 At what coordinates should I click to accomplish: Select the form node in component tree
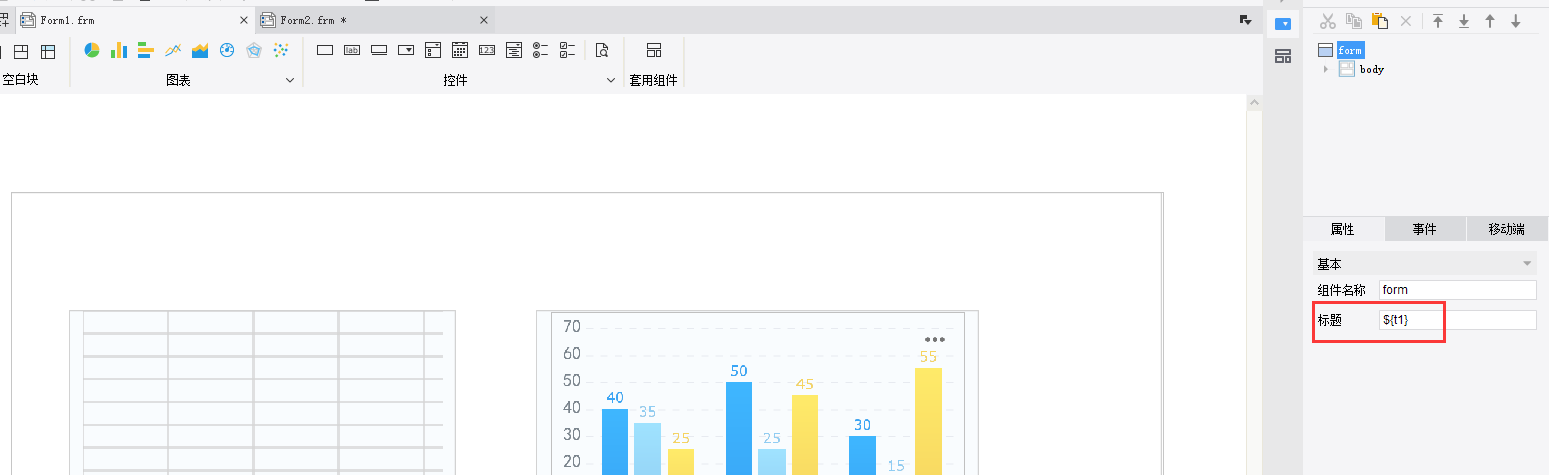click(x=1350, y=50)
